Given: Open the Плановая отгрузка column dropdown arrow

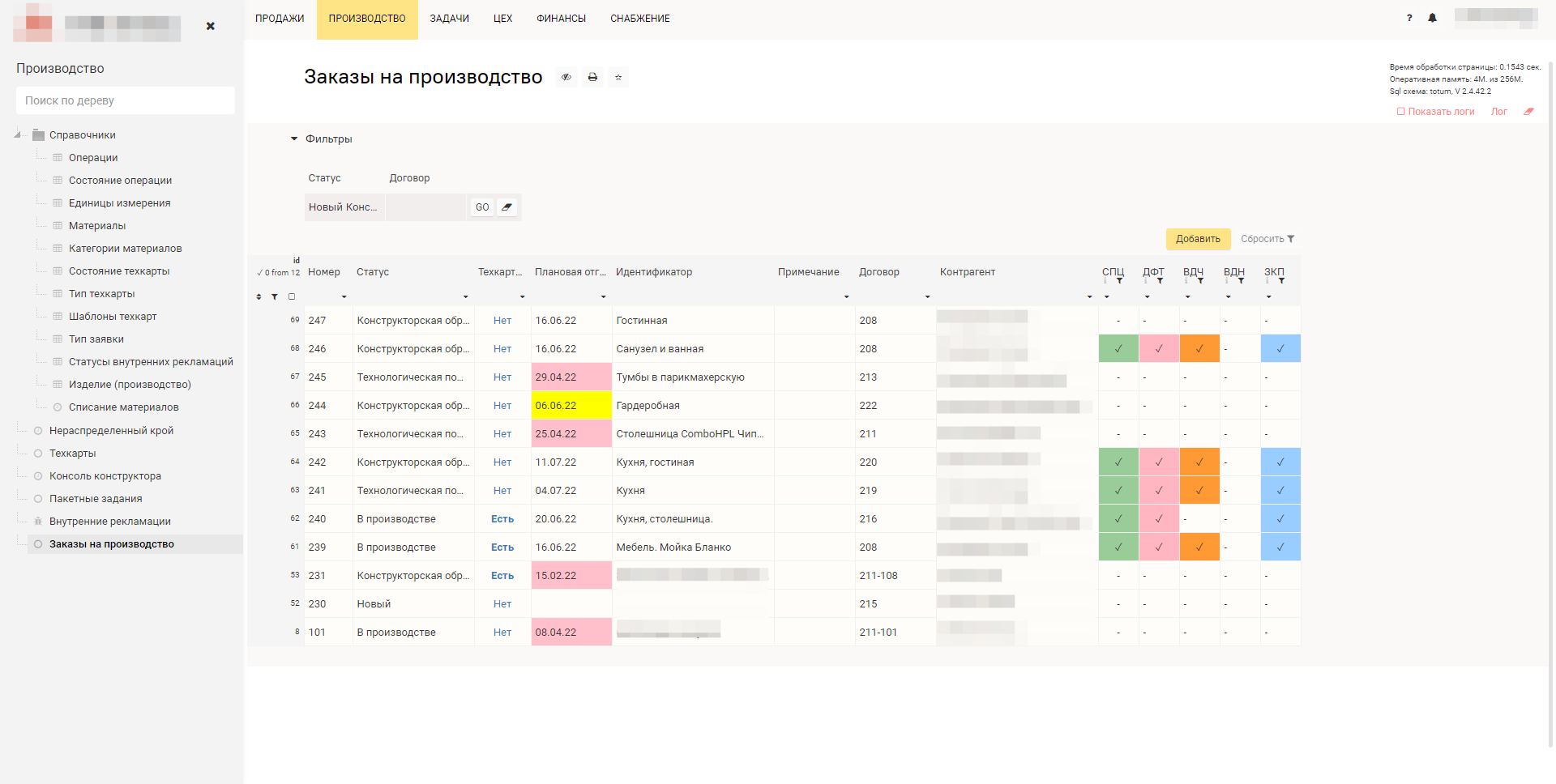Looking at the screenshot, I should click(604, 296).
